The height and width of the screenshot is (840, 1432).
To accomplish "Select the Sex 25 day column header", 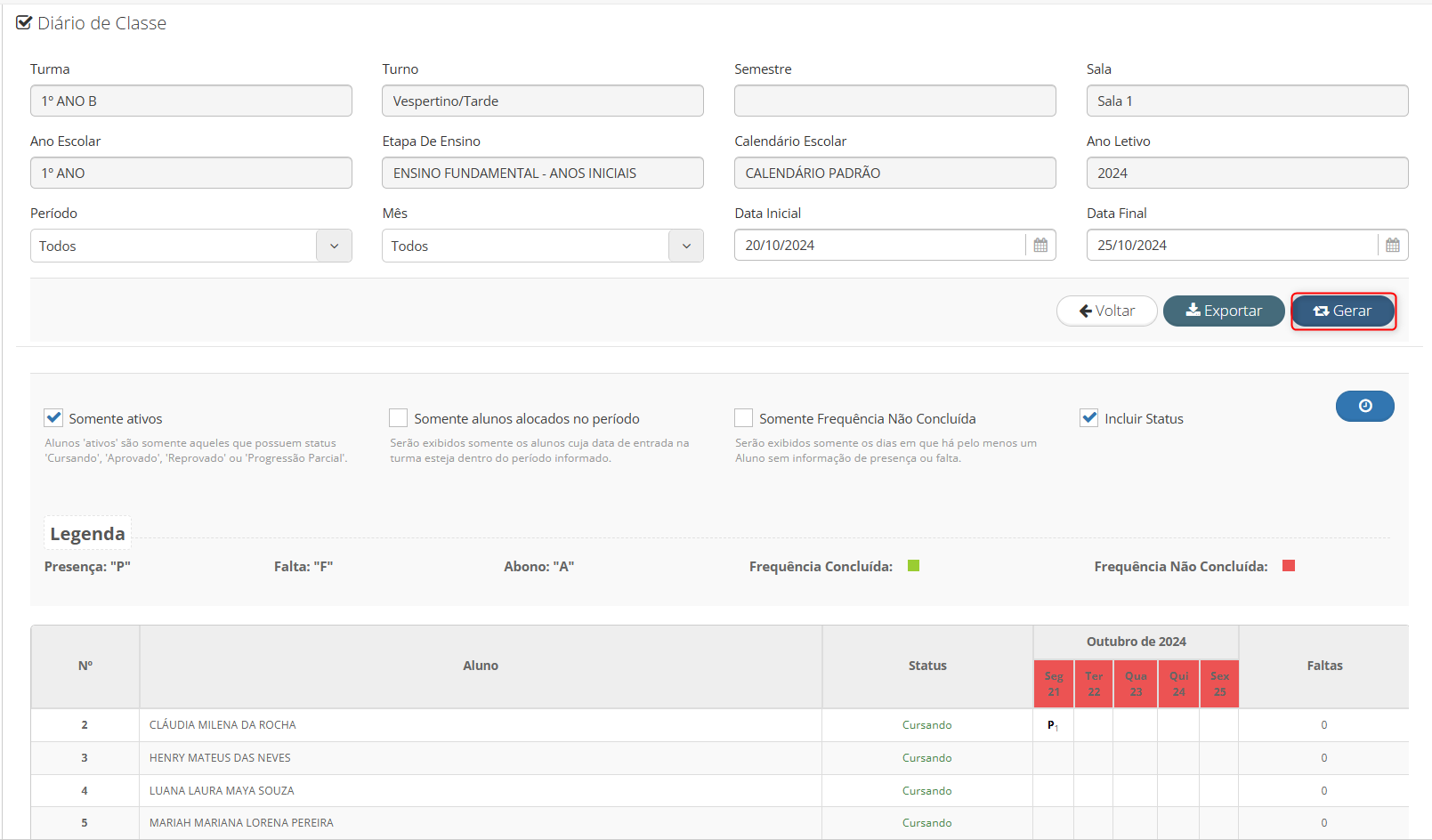I will point(1219,684).
